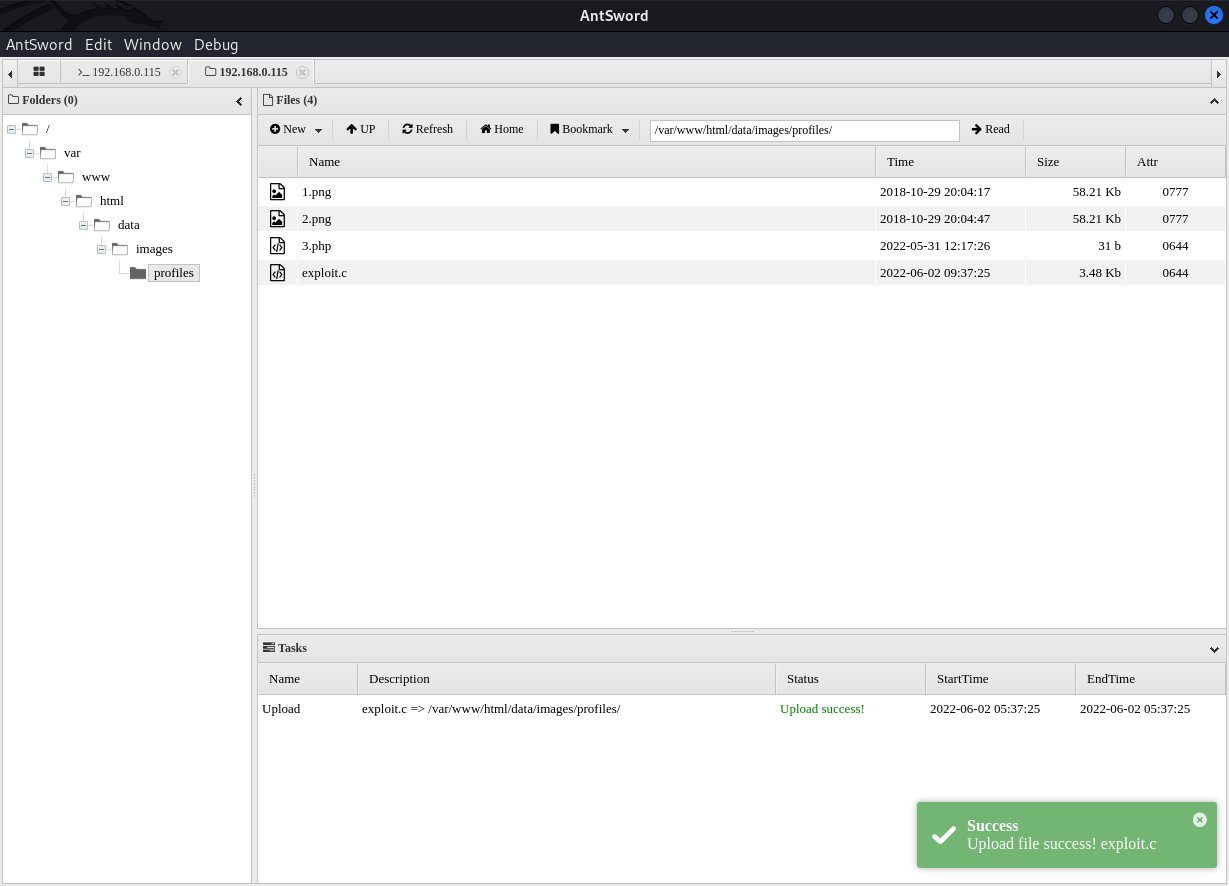Collapse the var tree node
Screen dimensions: 1229x886
pyautogui.click(x=29, y=153)
